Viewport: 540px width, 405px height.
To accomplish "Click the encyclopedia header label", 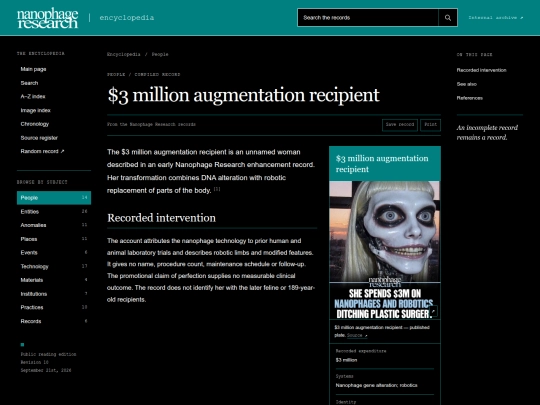I will tap(127, 18).
